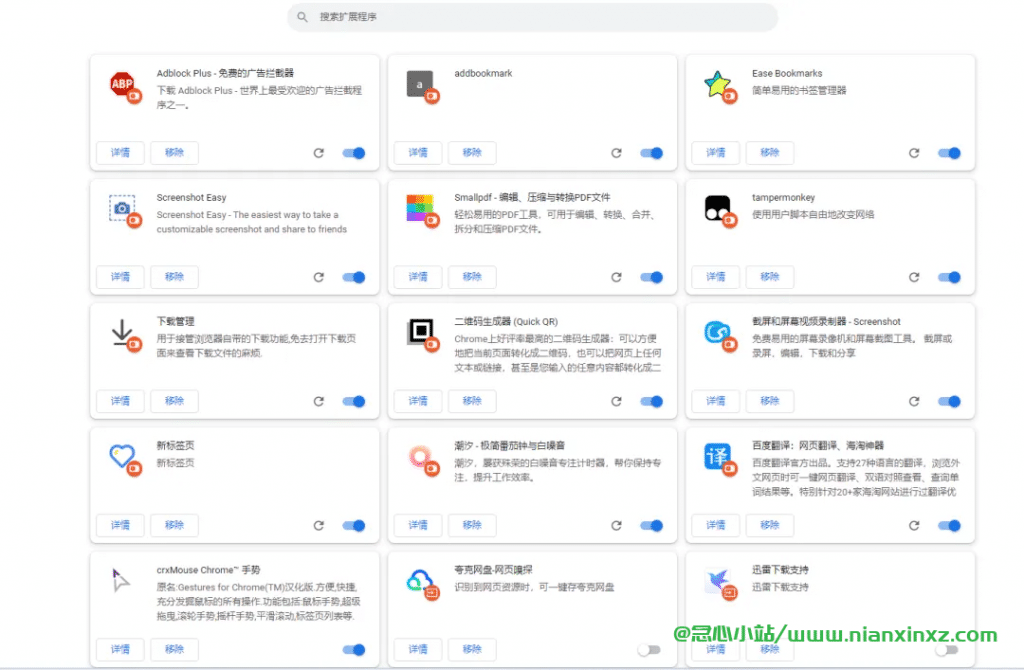Turn off the 新标签页 toggle
Screen dimensions: 1024x670
tap(354, 525)
